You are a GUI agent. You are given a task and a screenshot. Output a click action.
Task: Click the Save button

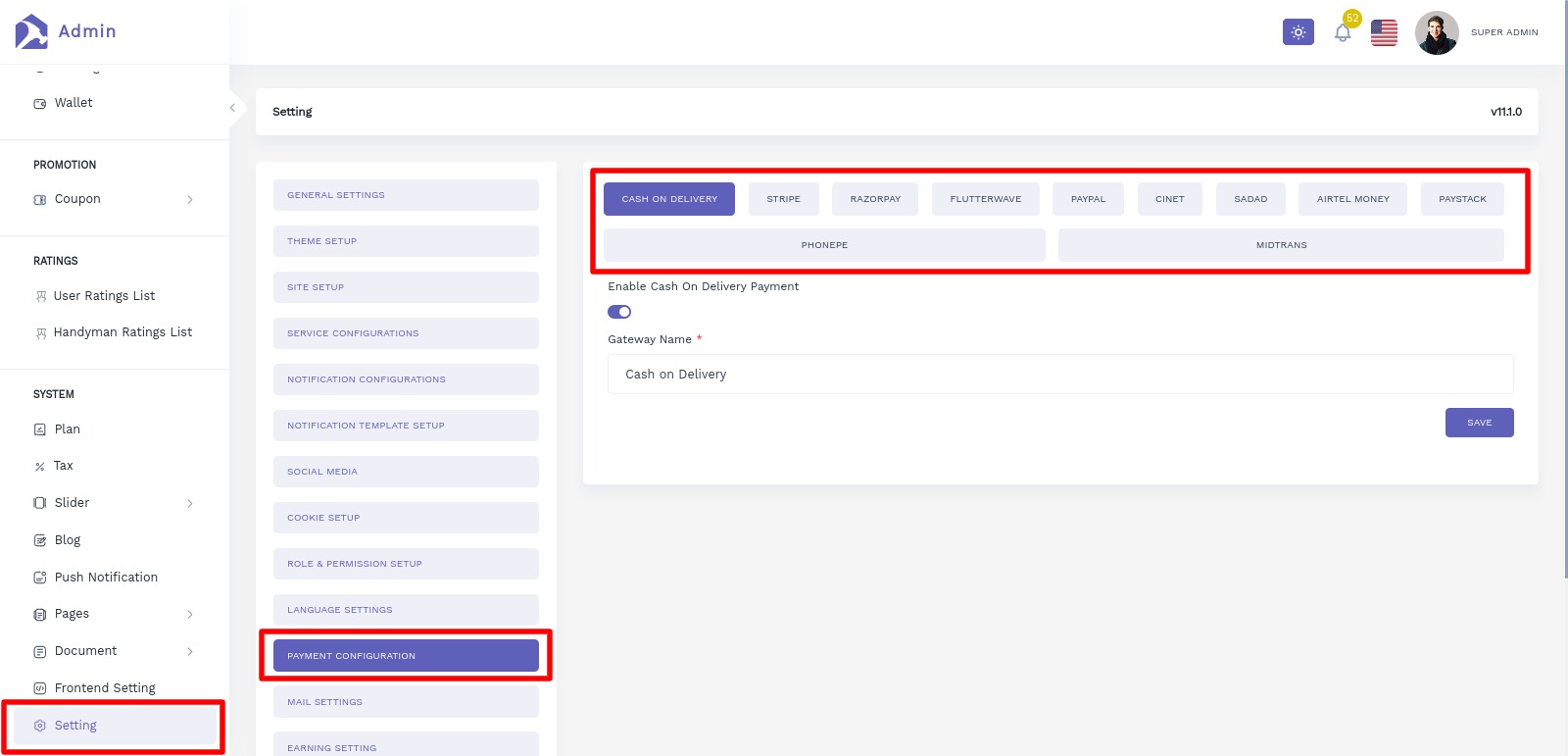tap(1479, 423)
